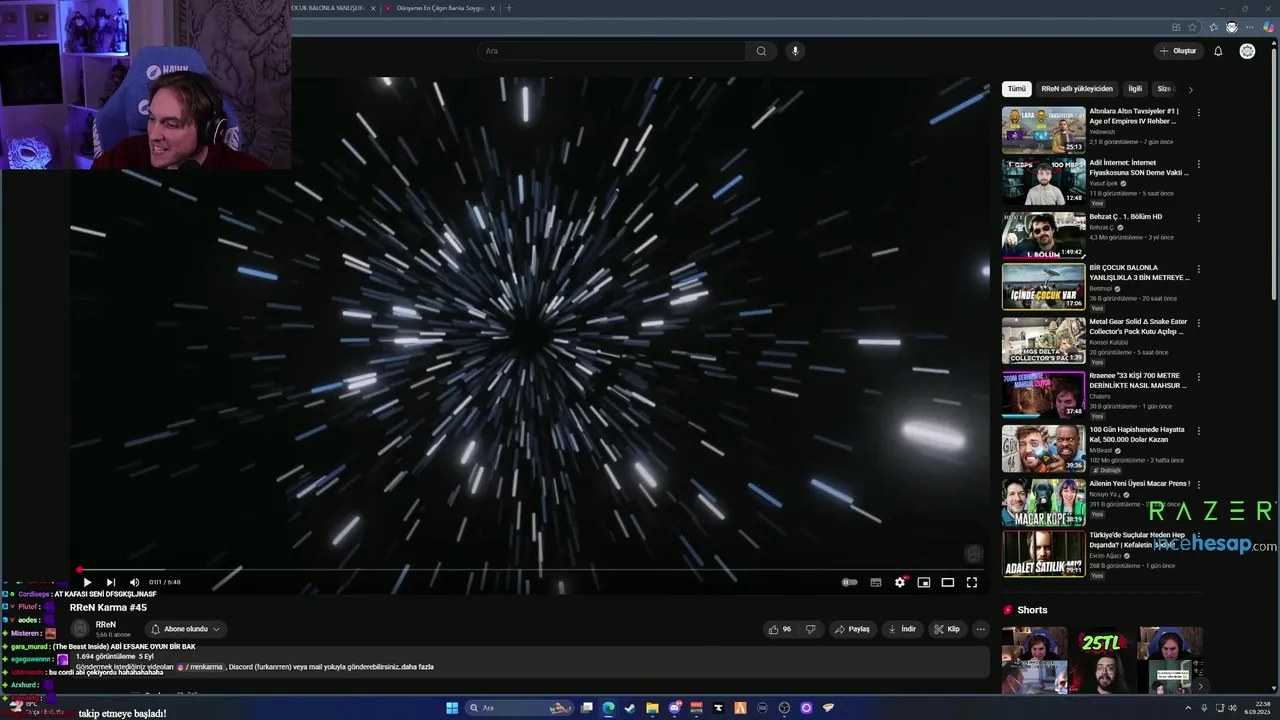Open options menu for BİR ÇOCUK BALONLA

click(x=1198, y=269)
